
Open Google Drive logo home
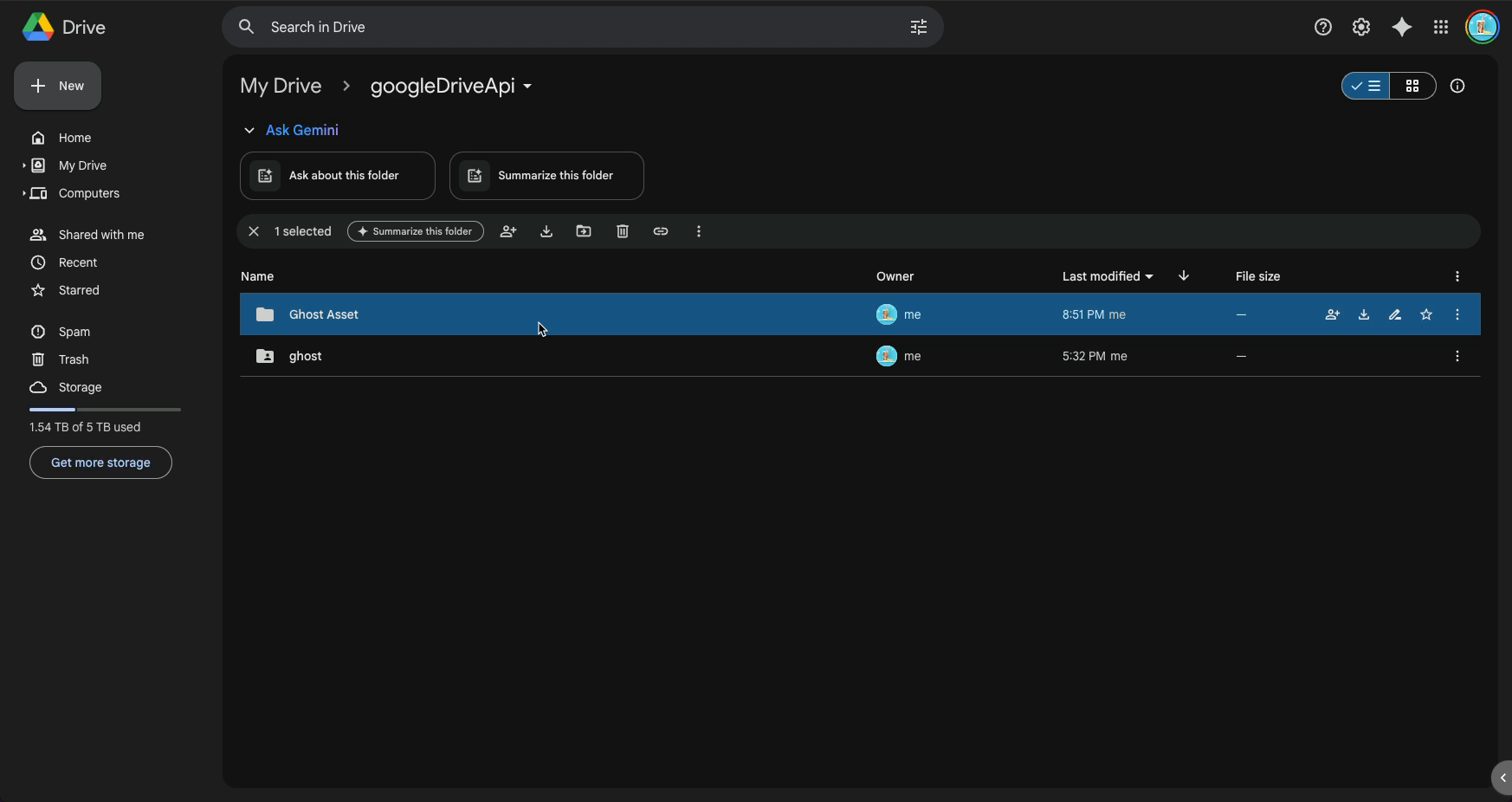pos(63,27)
